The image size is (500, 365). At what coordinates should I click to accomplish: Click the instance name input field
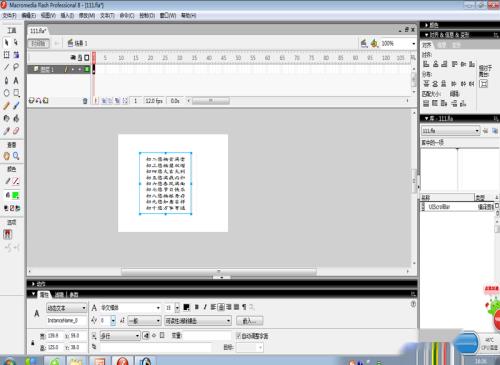tap(66, 320)
